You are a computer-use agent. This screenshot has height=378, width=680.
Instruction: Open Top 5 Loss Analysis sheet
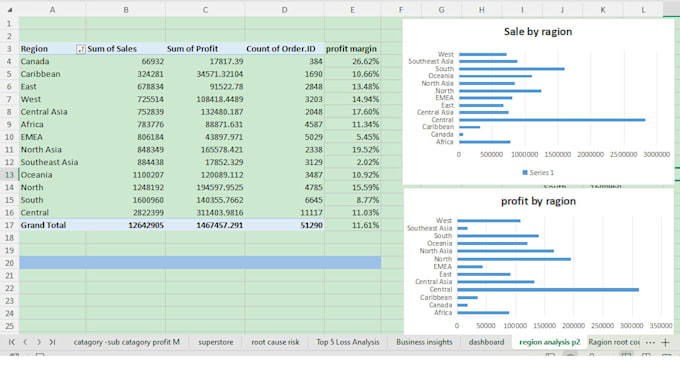[347, 342]
